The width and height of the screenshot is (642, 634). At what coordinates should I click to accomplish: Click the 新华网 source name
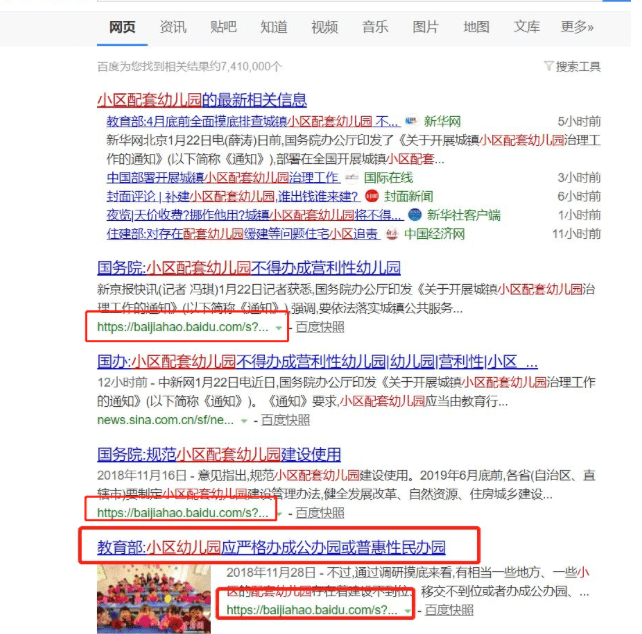pyautogui.click(x=442, y=121)
